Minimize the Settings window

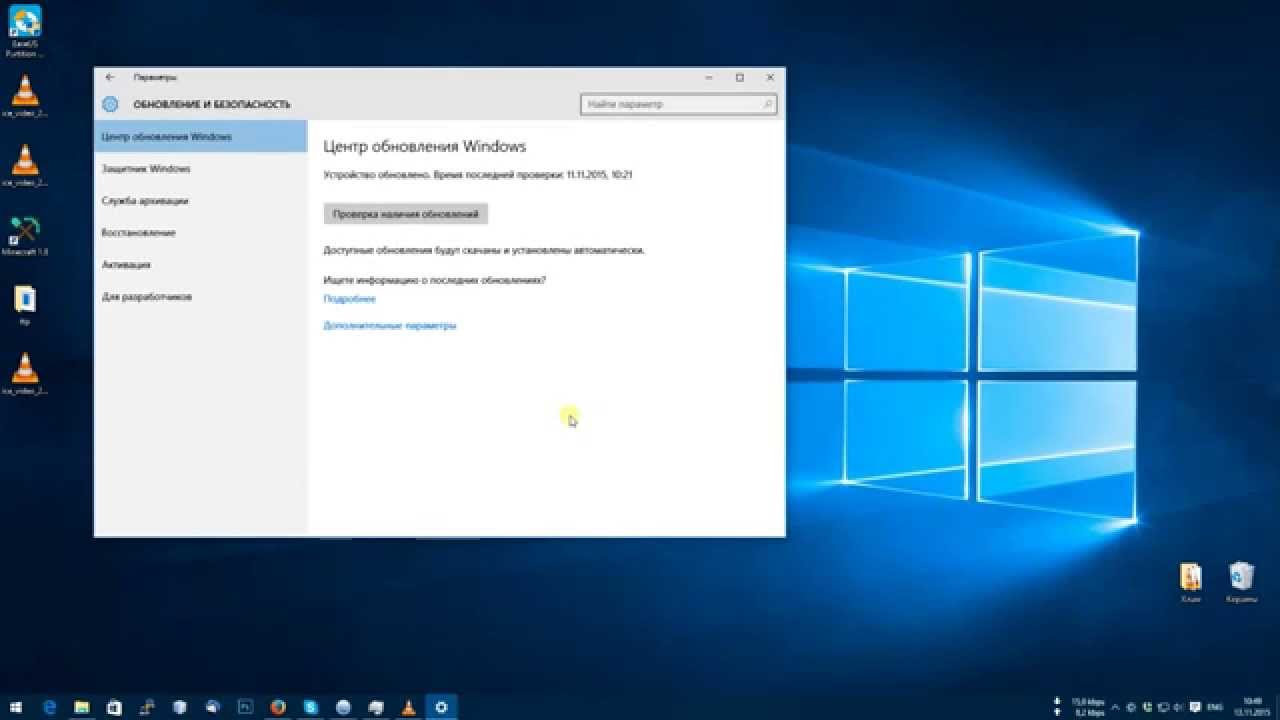tap(709, 77)
